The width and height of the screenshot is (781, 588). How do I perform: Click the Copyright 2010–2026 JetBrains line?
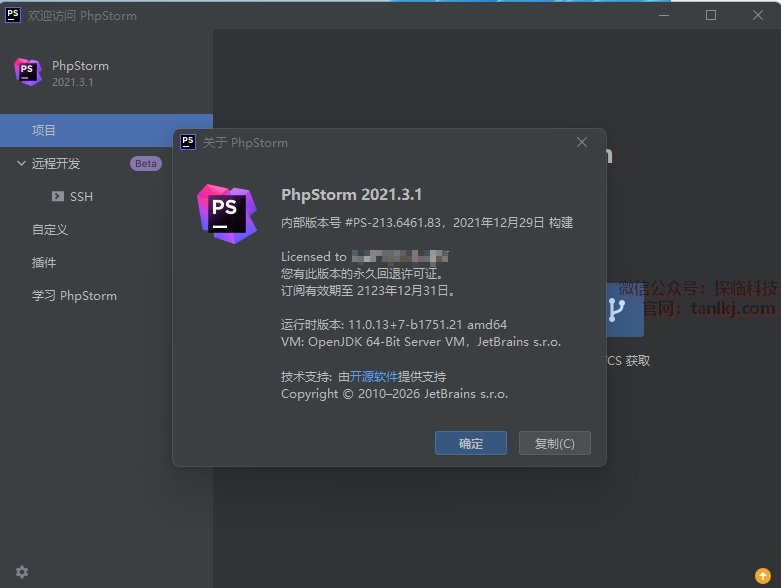tap(394, 394)
